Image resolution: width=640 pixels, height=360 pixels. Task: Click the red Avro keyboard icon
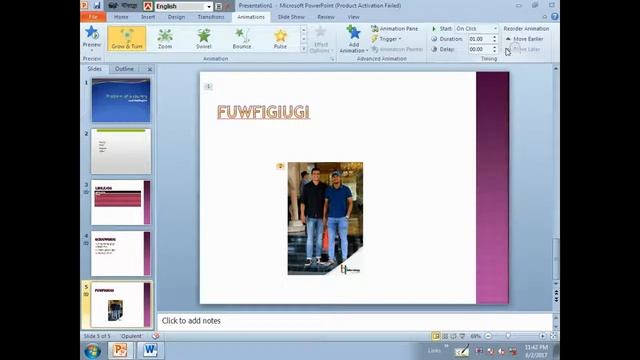click(148, 6)
